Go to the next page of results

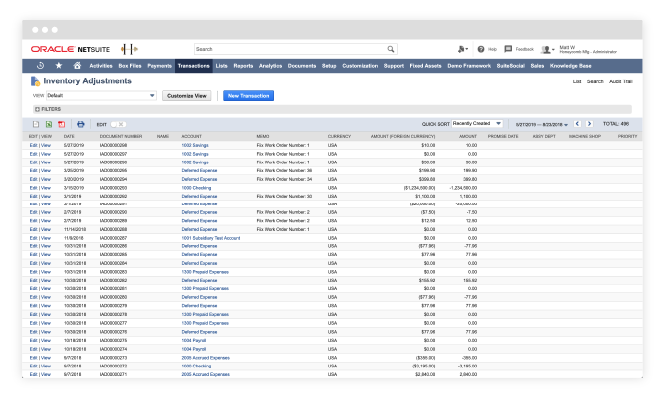pyautogui.click(x=590, y=124)
